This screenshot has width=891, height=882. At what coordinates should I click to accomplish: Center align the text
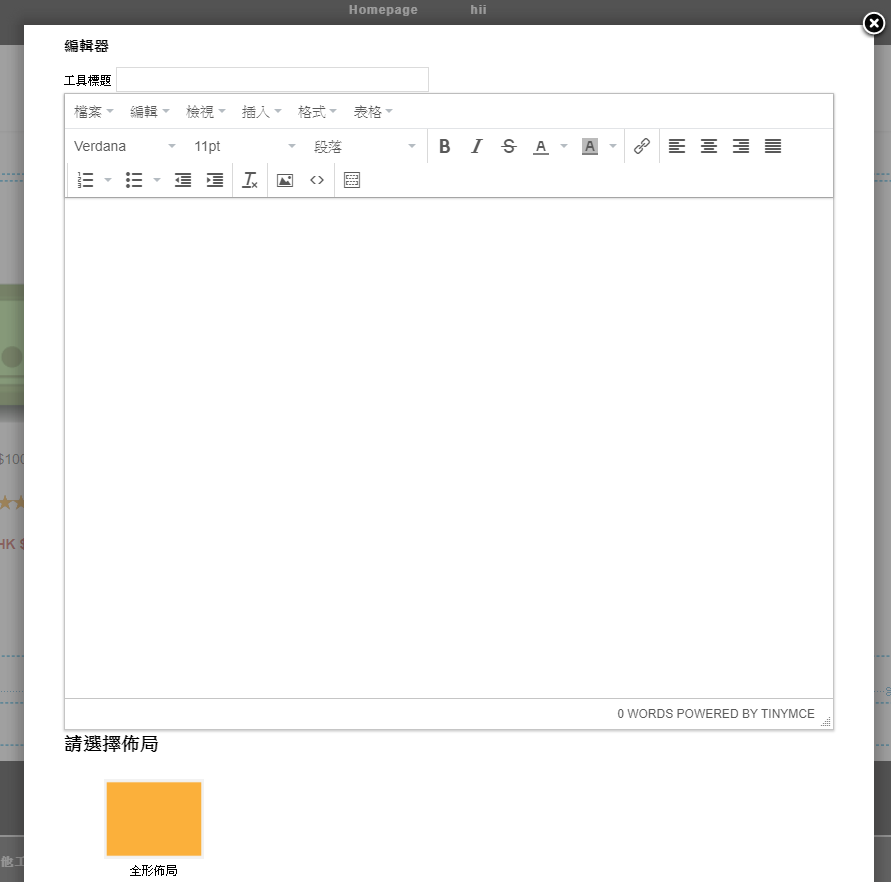(x=709, y=147)
